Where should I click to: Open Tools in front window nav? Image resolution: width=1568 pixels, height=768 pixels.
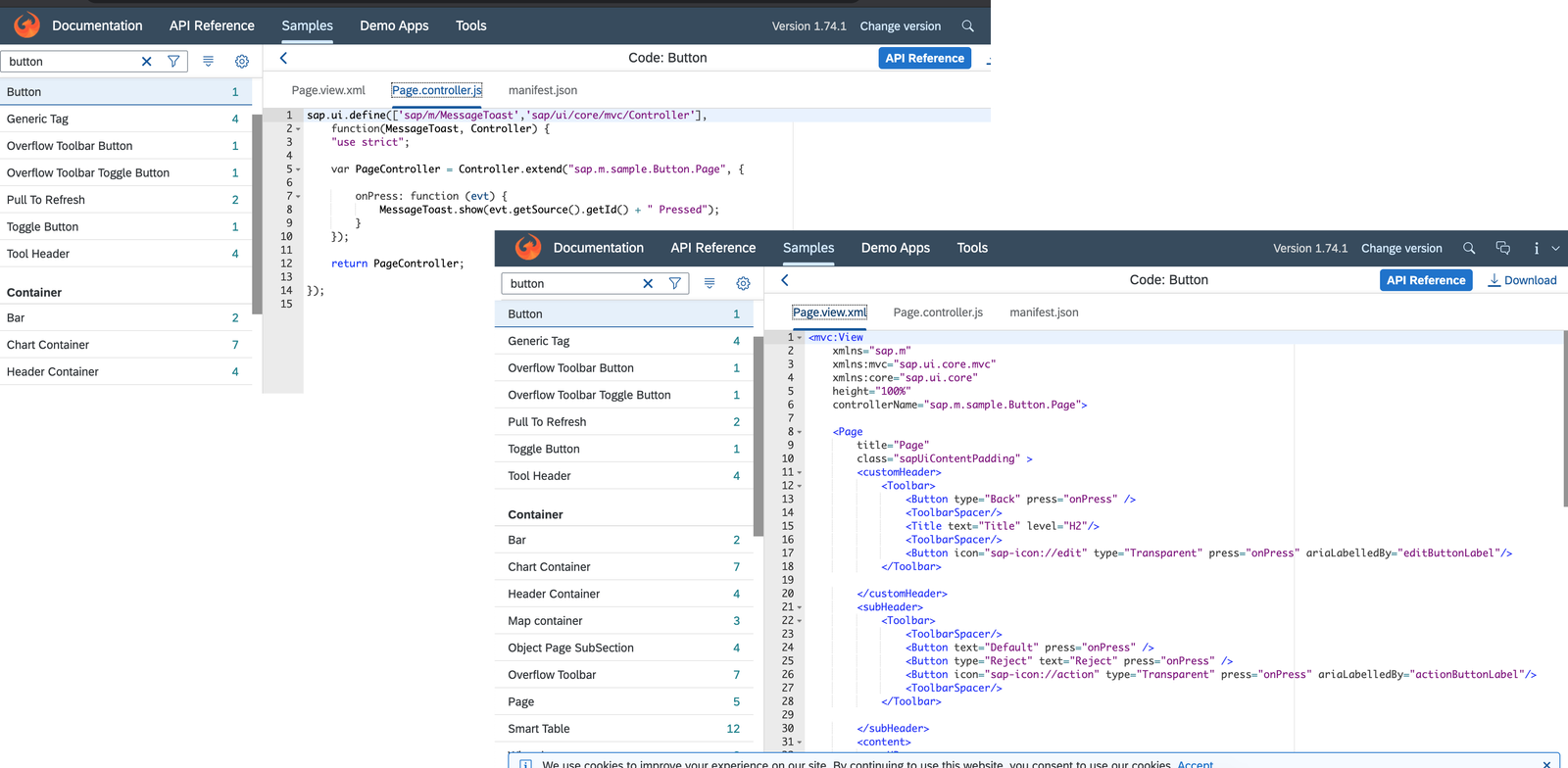(x=972, y=248)
